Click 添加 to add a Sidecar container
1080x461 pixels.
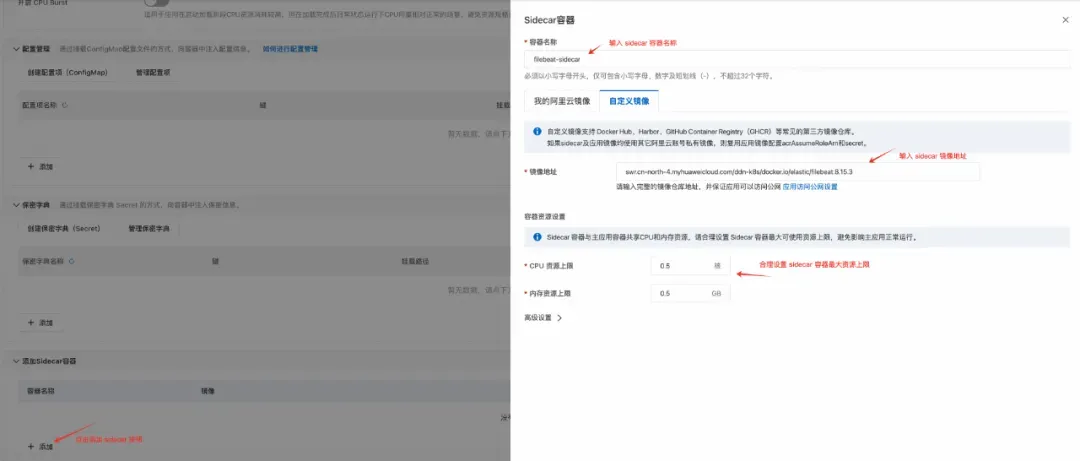41,446
